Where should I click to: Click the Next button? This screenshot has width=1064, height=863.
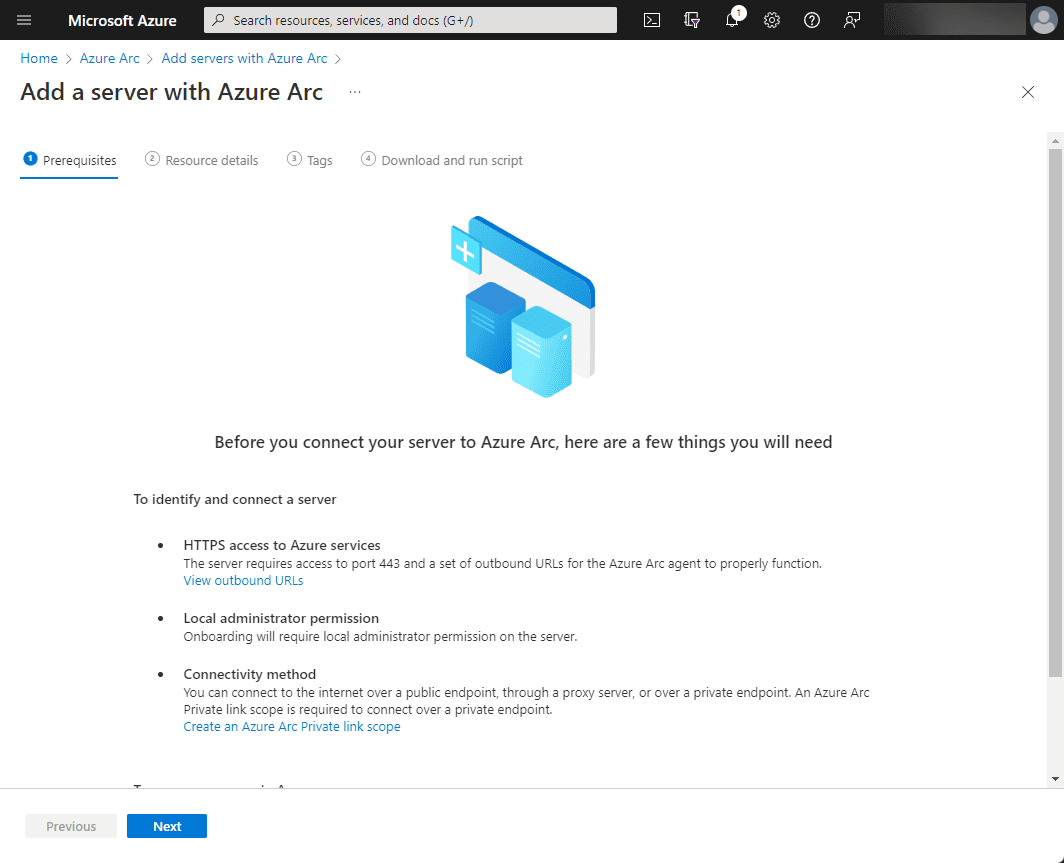pyautogui.click(x=167, y=826)
